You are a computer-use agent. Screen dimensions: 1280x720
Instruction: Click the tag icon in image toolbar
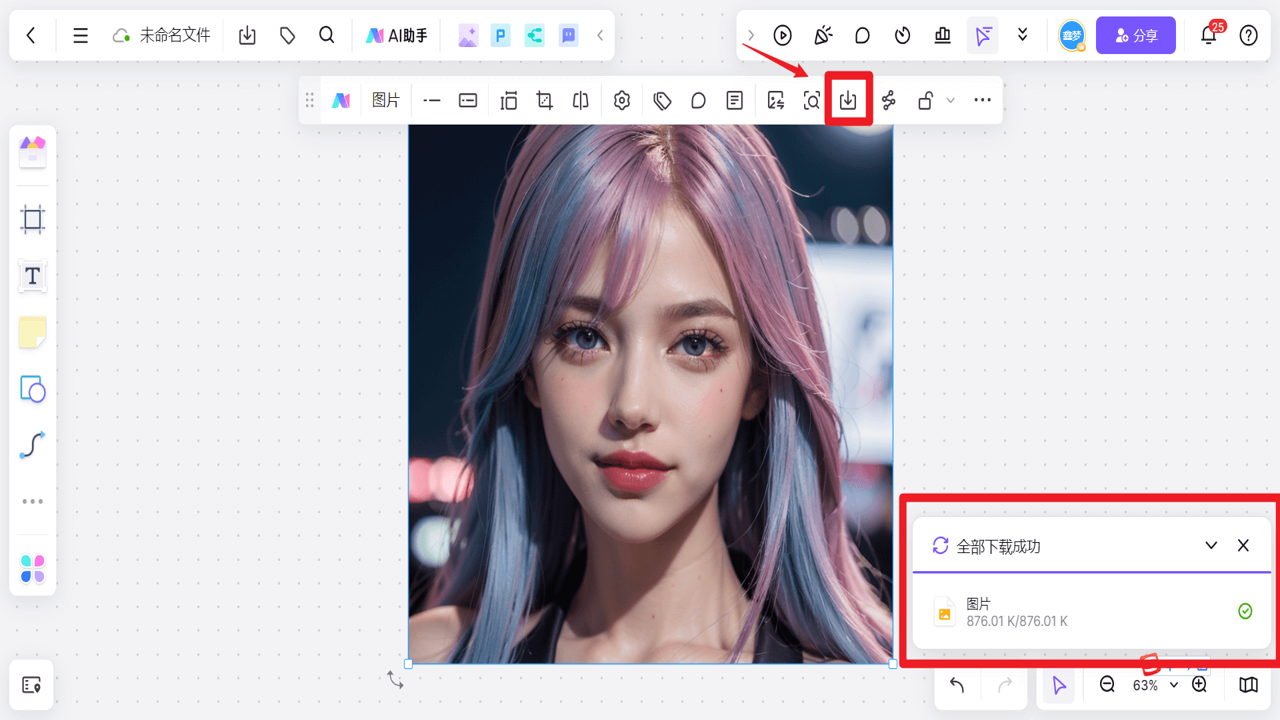(x=662, y=100)
